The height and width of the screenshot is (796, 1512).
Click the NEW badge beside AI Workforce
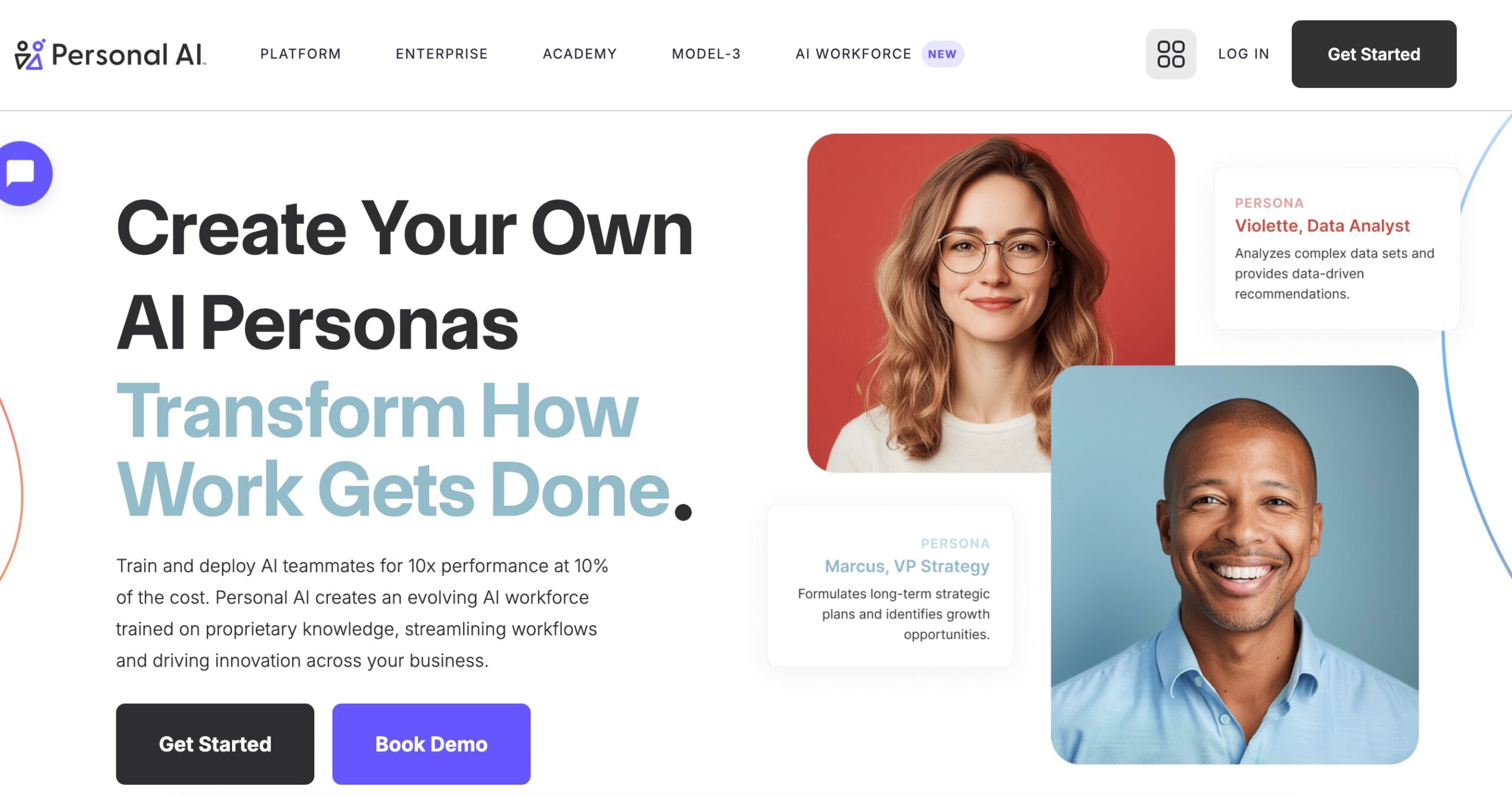[x=942, y=54]
